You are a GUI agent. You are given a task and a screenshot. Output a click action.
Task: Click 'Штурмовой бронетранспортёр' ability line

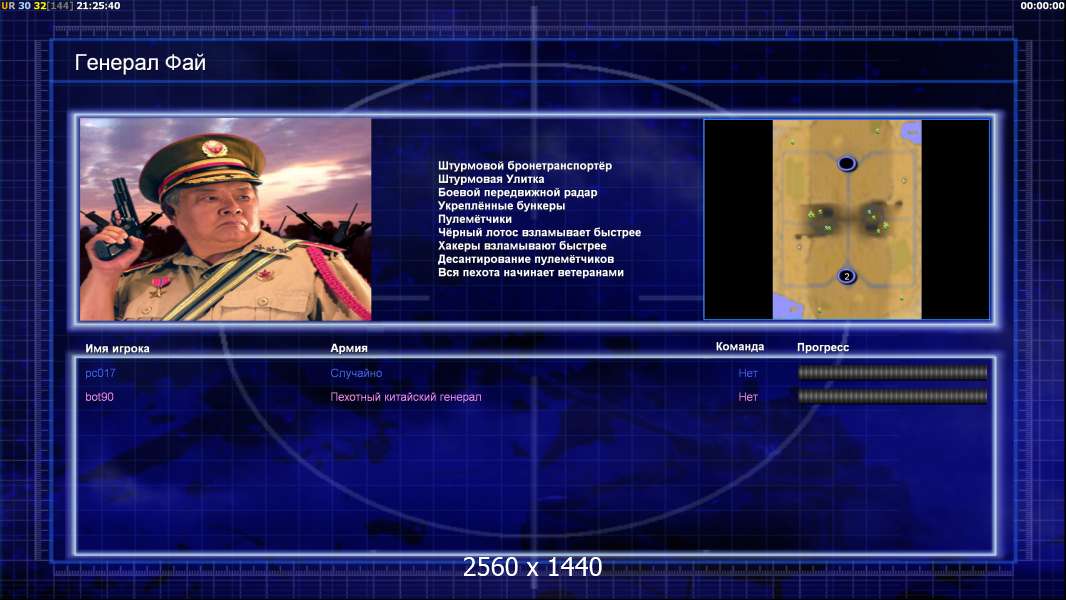(x=525, y=166)
